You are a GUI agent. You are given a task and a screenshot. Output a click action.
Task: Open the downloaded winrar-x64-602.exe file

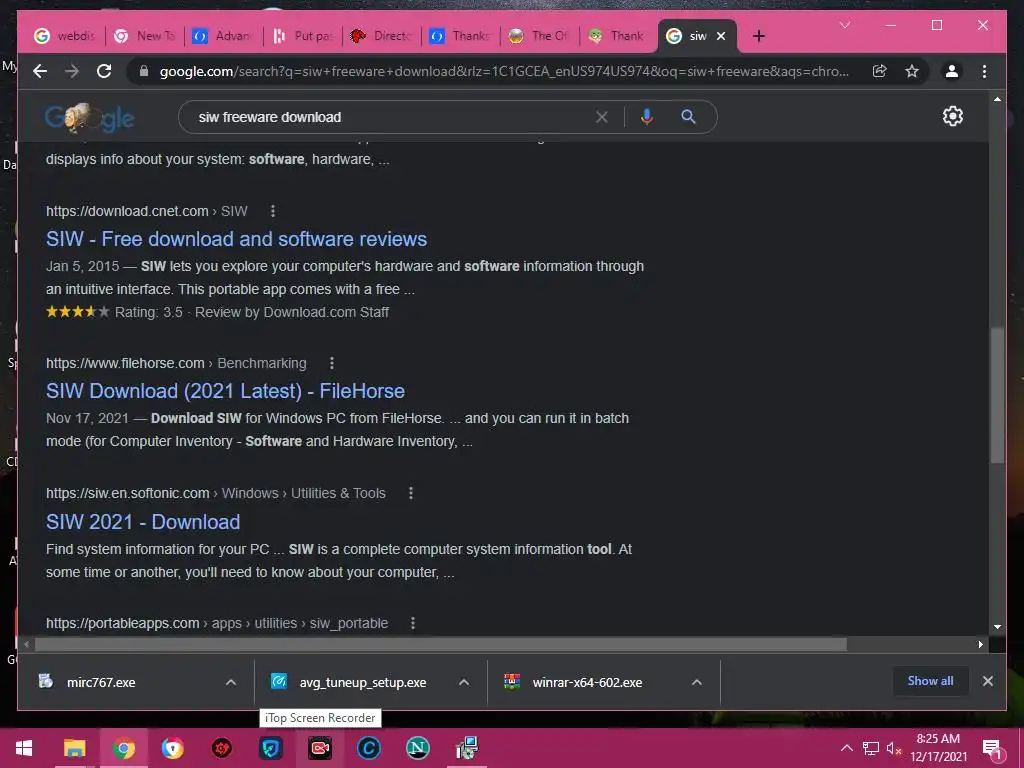(587, 682)
